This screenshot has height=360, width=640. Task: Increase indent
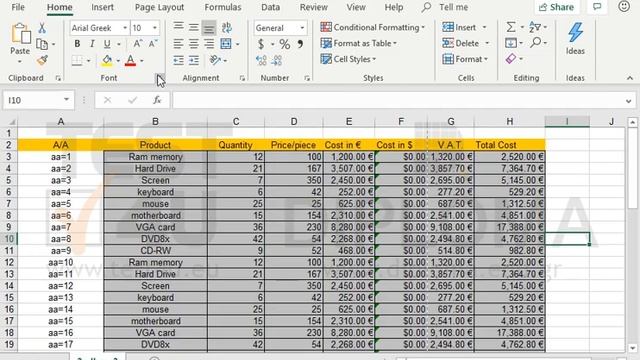click(193, 60)
